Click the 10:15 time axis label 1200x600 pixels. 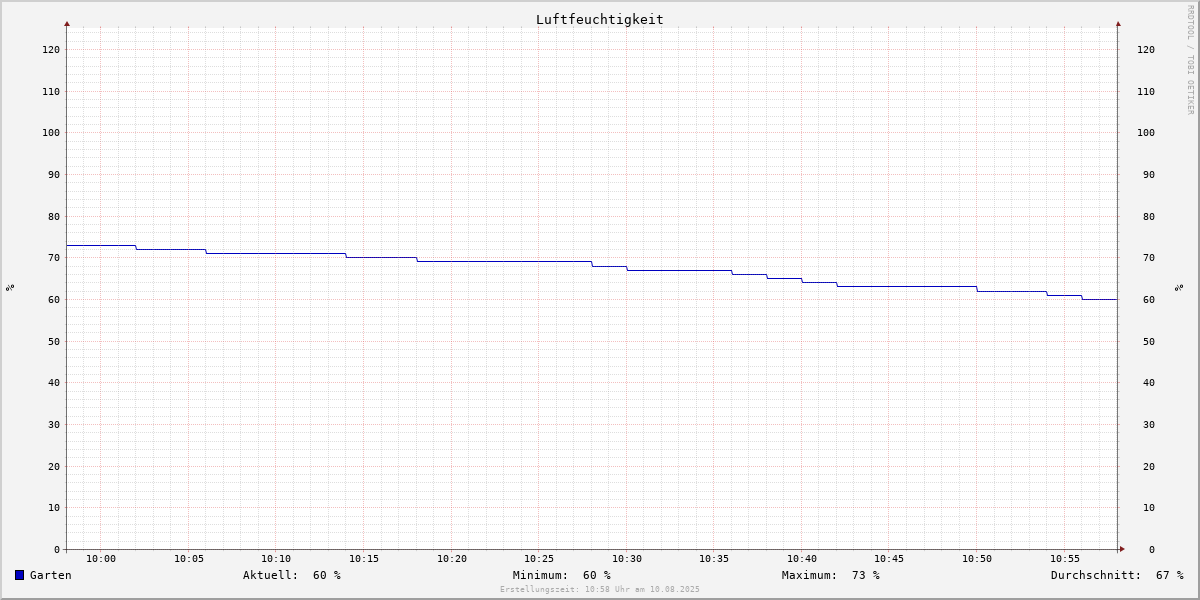pos(364,559)
